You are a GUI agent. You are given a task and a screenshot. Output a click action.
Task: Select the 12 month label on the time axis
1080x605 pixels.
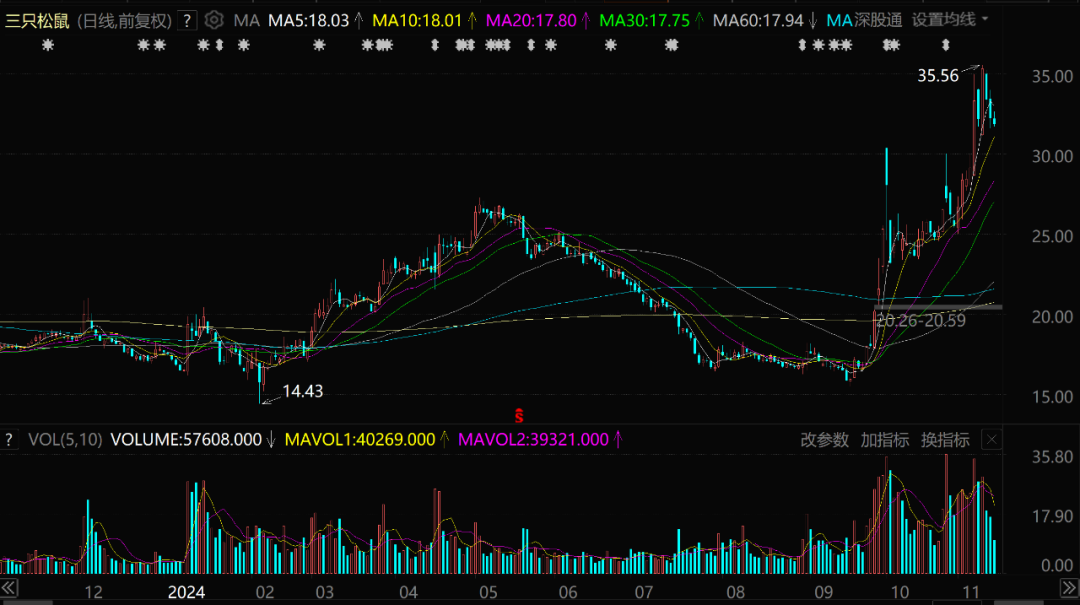[x=93, y=592]
